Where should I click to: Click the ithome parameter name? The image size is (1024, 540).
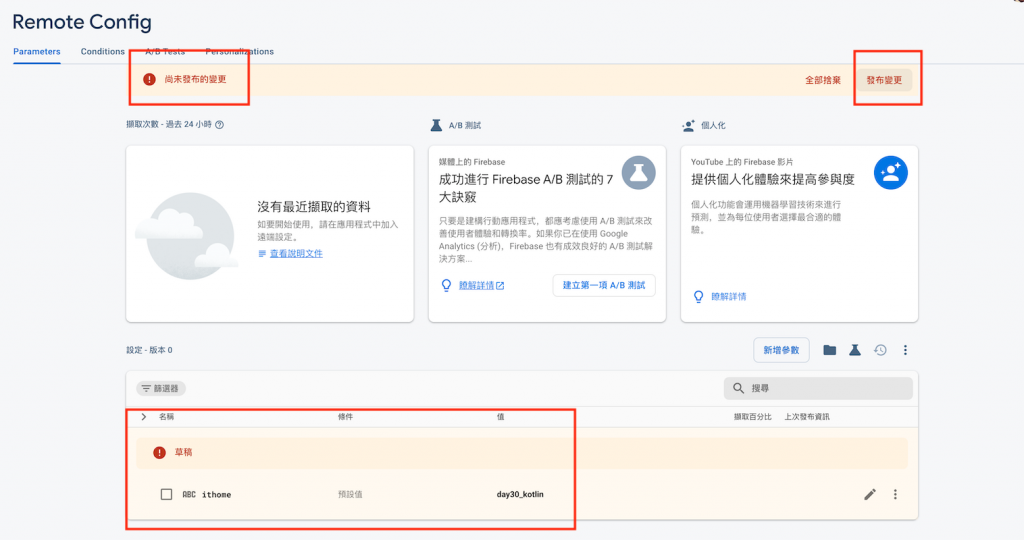(x=216, y=495)
